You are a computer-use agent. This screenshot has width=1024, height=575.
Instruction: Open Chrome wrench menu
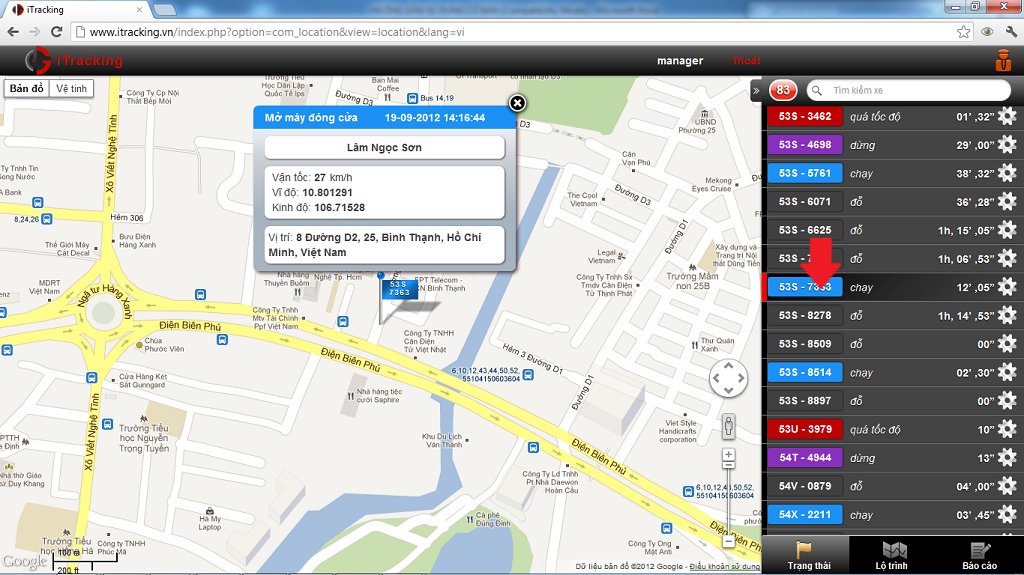1011,32
